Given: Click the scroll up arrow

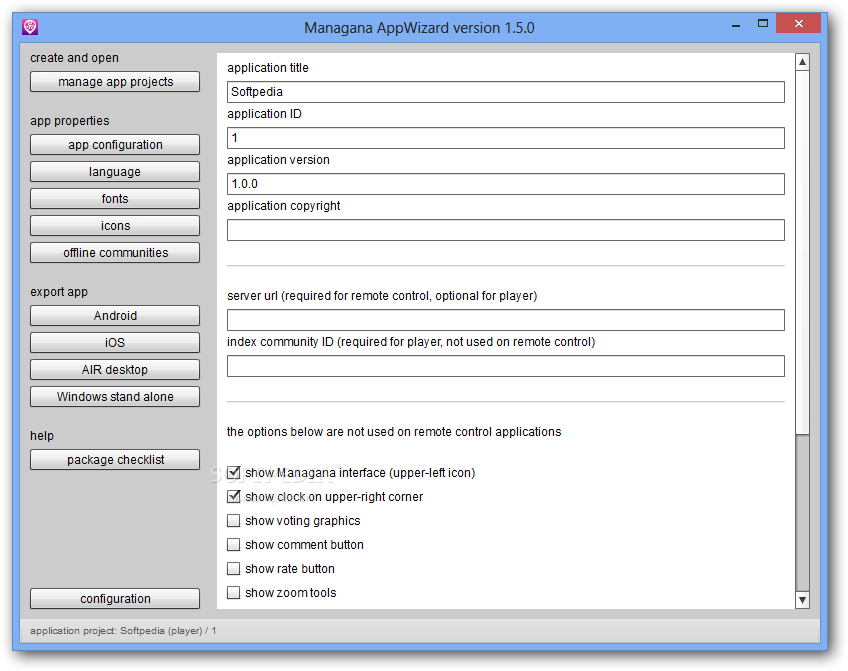Looking at the screenshot, I should coord(803,62).
